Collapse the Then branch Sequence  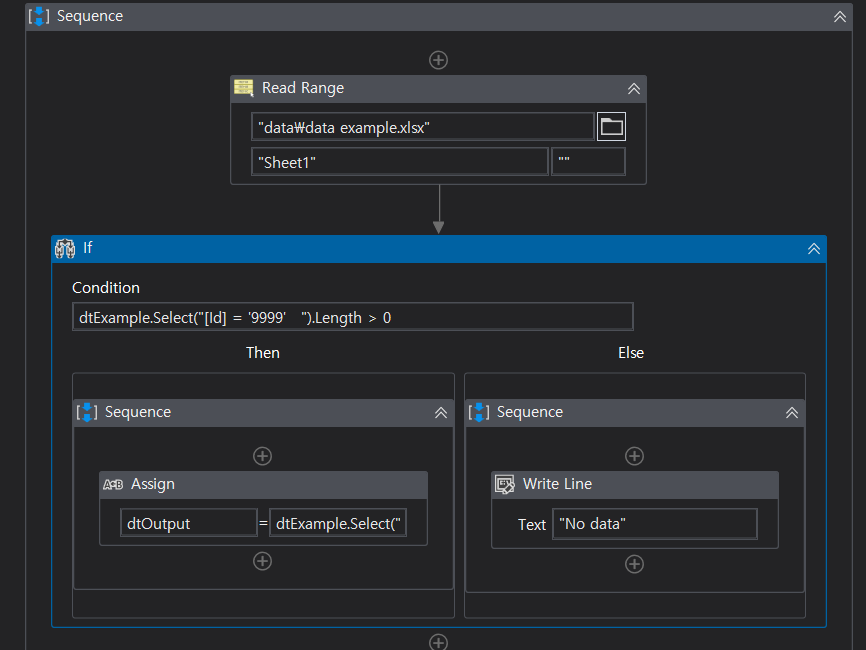point(441,413)
